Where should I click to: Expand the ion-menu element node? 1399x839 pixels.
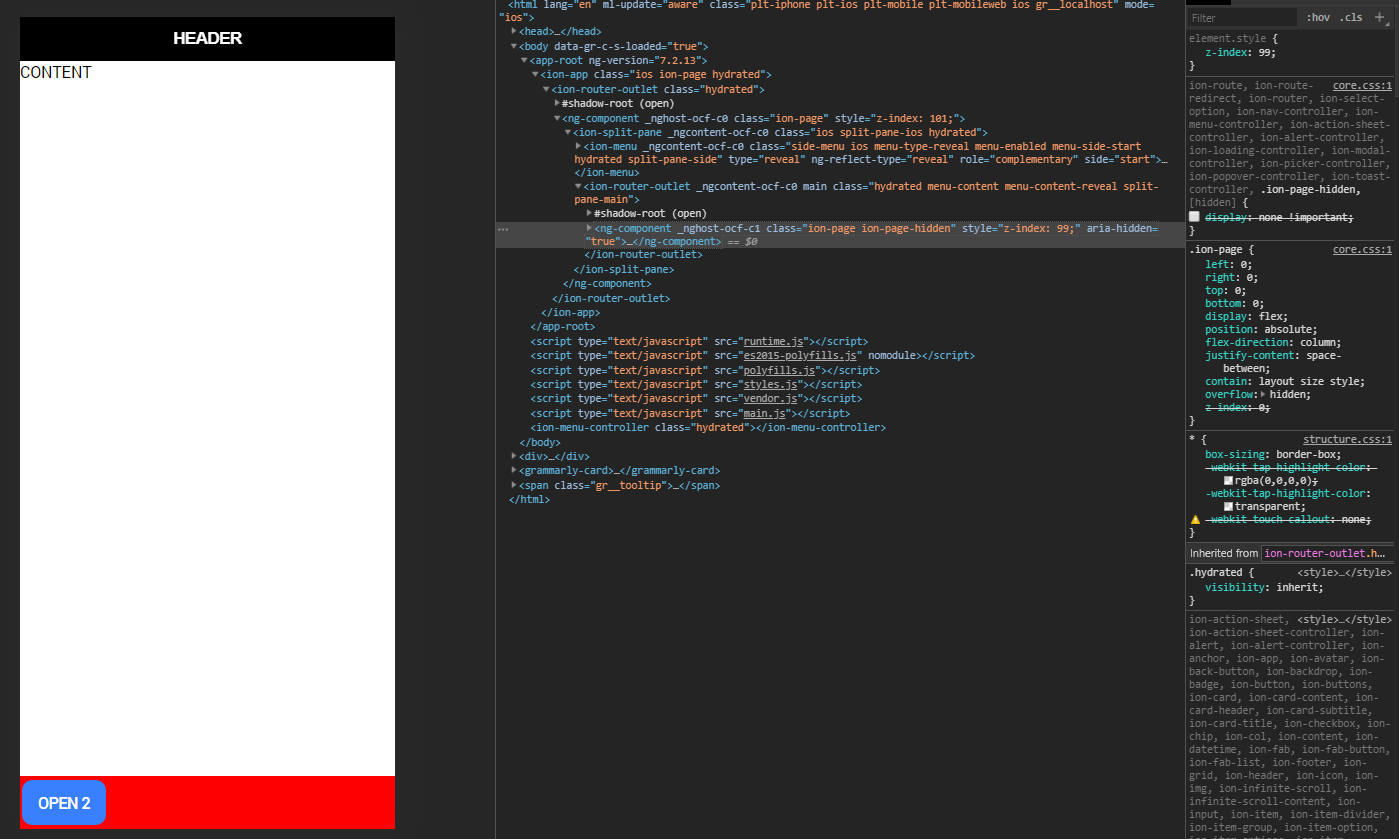(578, 147)
